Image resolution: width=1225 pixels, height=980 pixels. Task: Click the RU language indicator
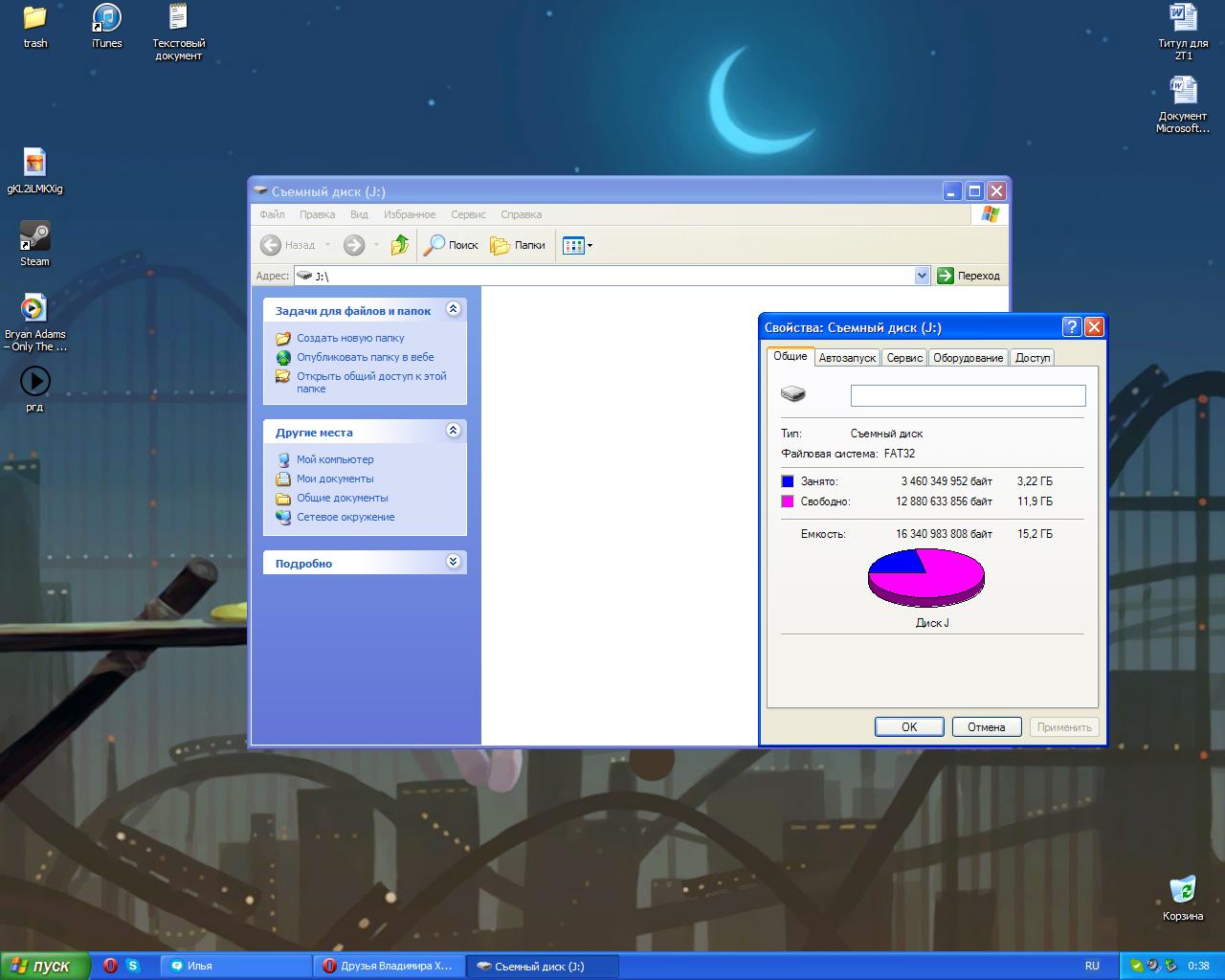[x=1092, y=966]
